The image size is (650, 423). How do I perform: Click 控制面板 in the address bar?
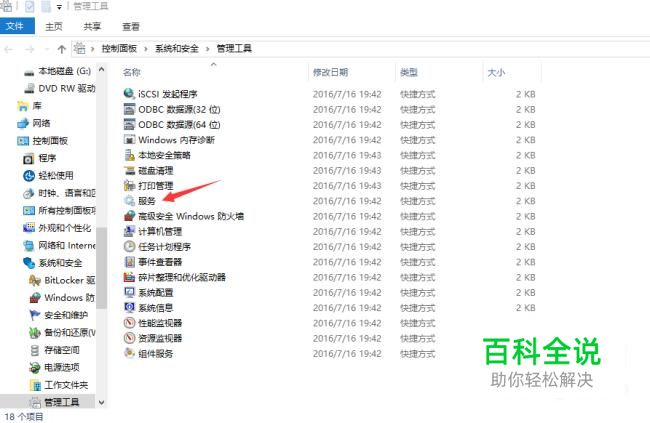click(119, 49)
